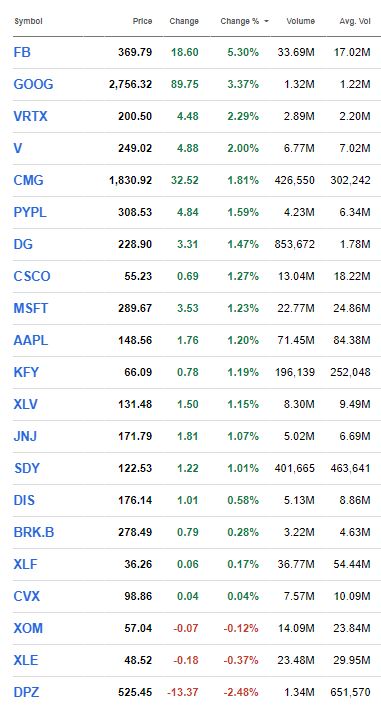Select the AAPL stock symbol
This screenshot has height=710, width=381.
tap(30, 341)
